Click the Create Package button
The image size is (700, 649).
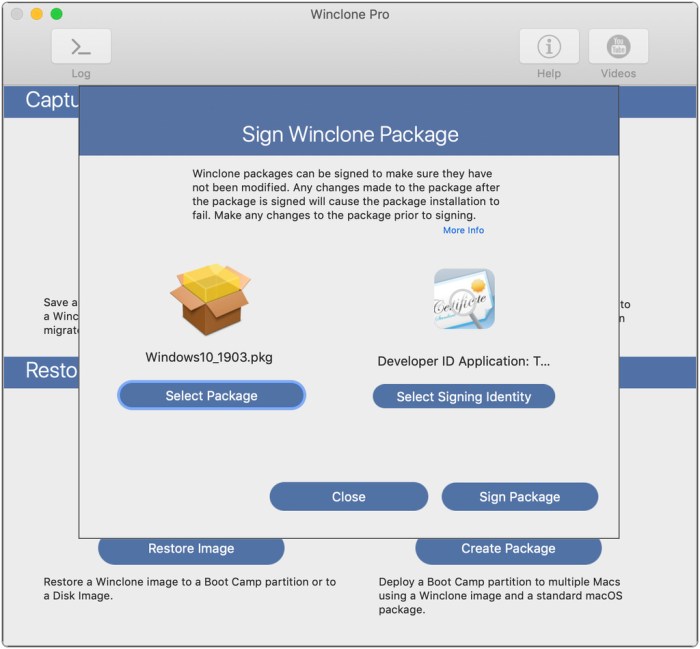pyautogui.click(x=508, y=549)
